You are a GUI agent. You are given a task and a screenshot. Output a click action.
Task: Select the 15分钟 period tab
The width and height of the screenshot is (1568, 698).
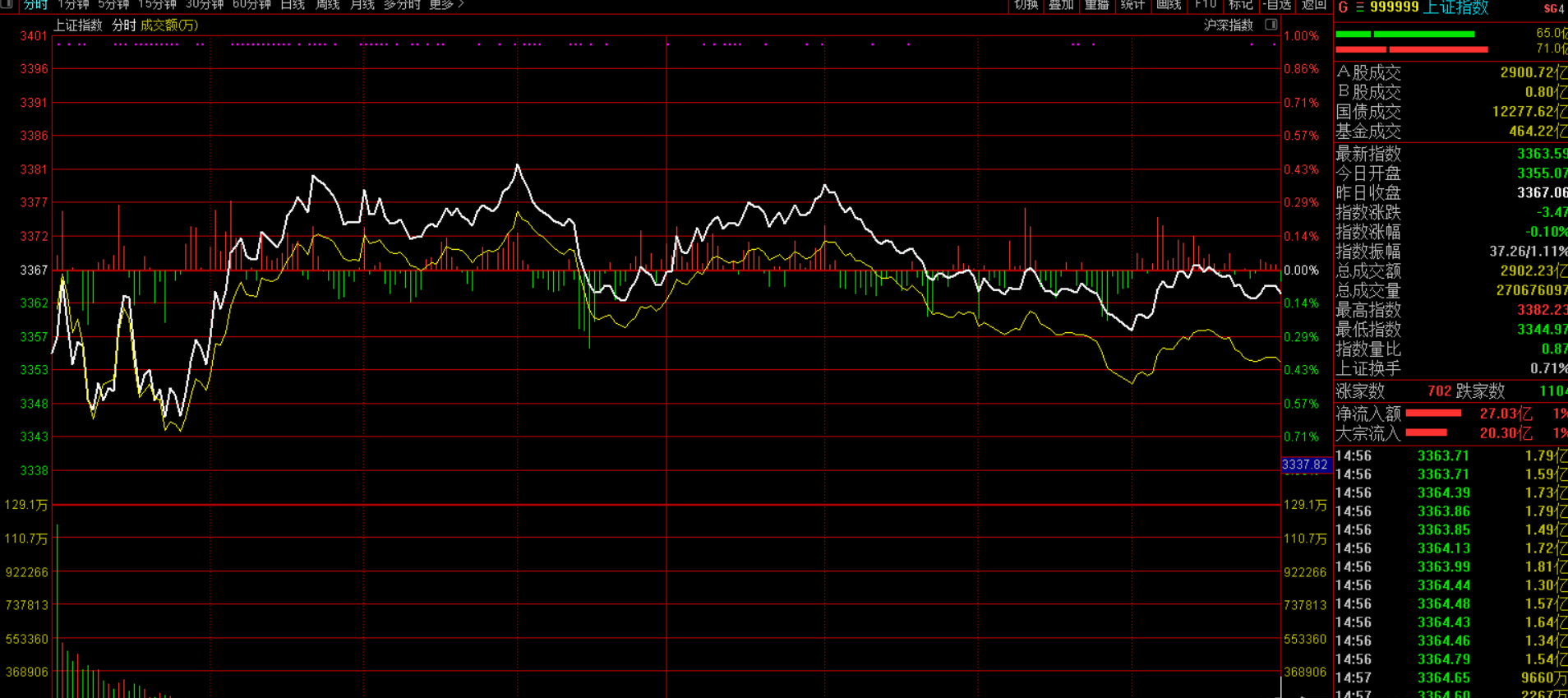click(x=157, y=5)
